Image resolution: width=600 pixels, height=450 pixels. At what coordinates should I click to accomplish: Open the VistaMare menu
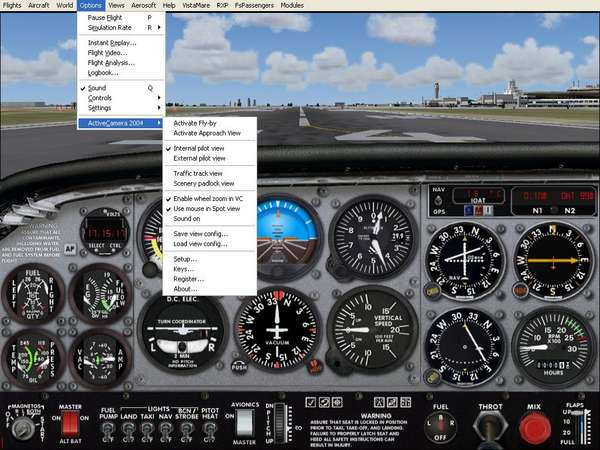[196, 5]
